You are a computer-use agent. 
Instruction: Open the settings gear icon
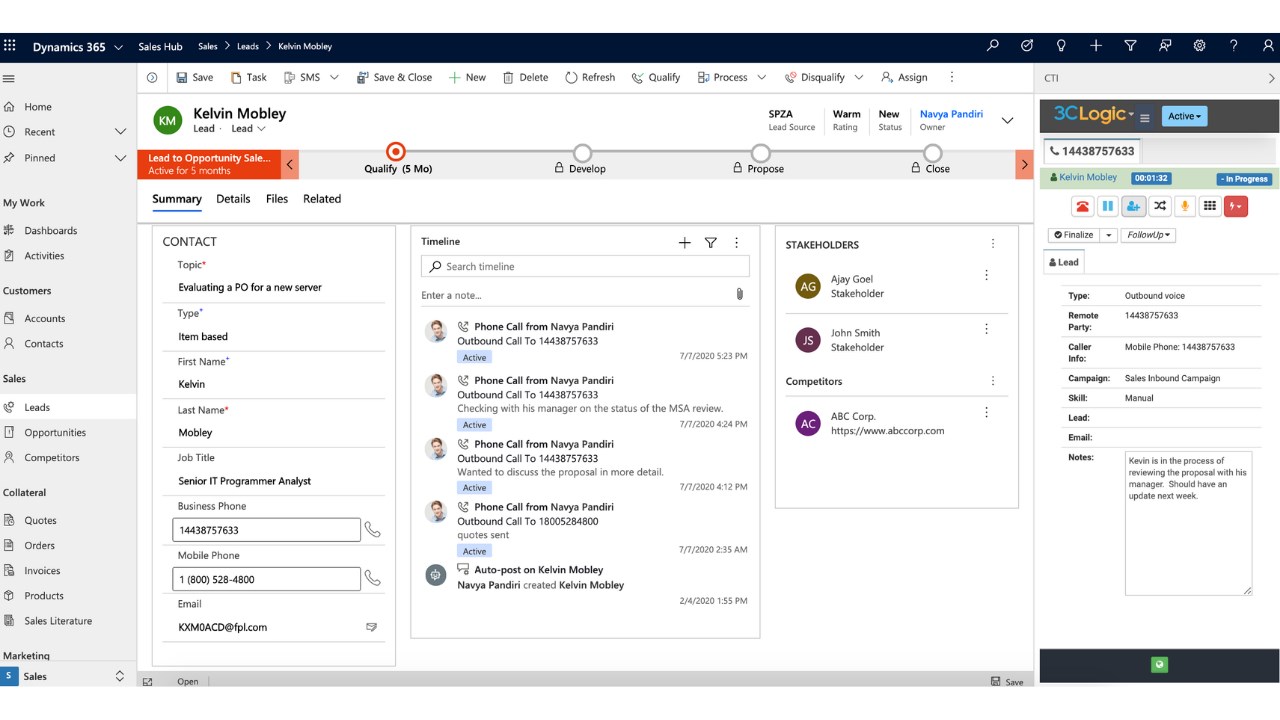[x=1199, y=46]
